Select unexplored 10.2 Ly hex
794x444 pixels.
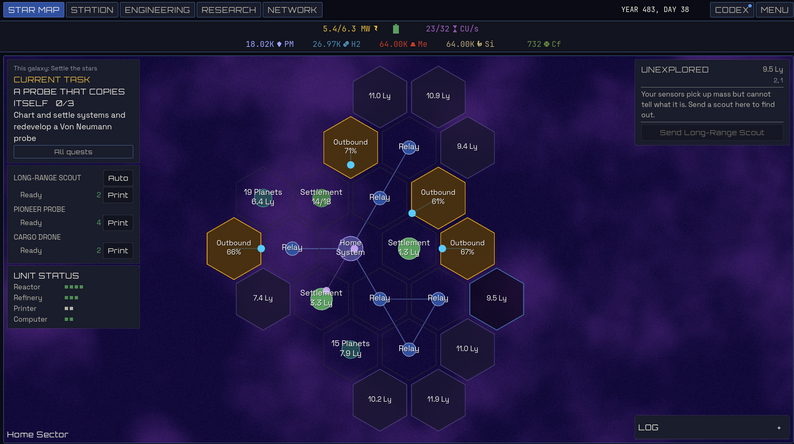[380, 399]
